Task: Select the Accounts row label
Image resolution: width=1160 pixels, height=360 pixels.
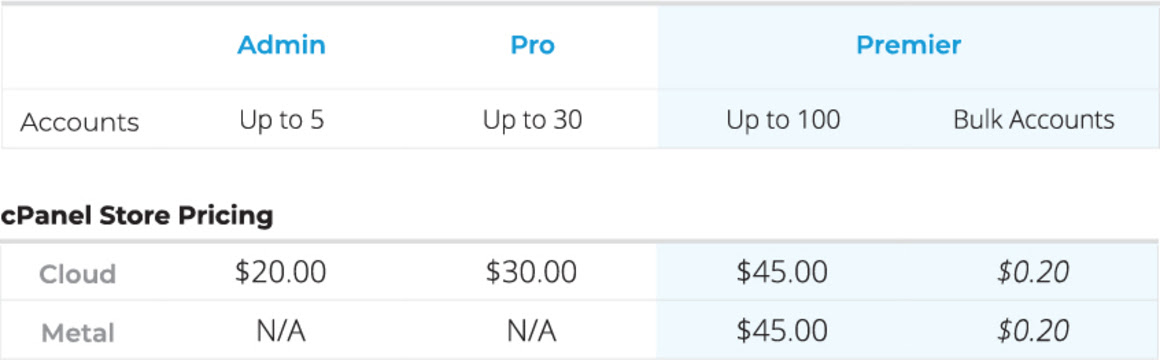Action: click(79, 122)
